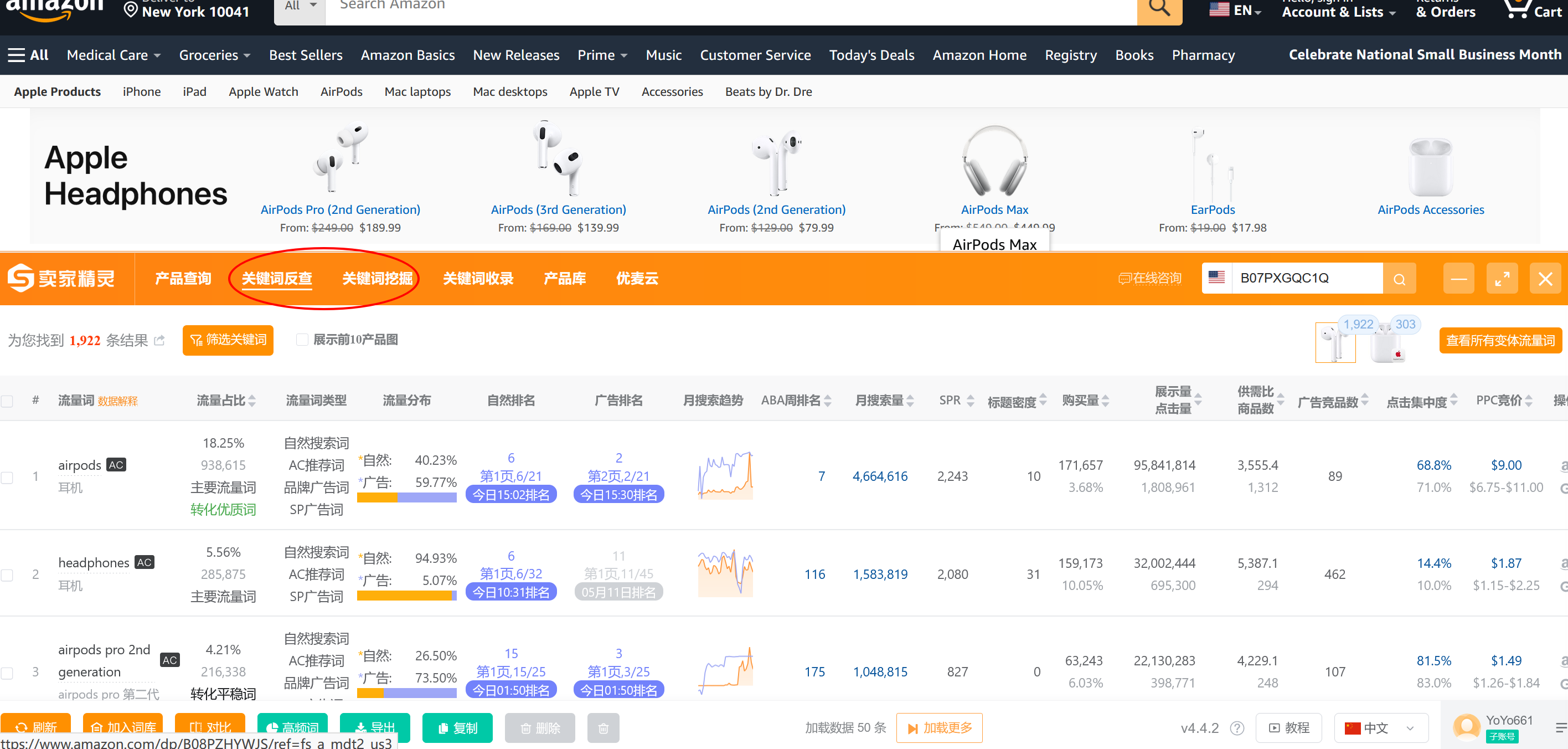The width and height of the screenshot is (1568, 749).
Task: Open the 数据解释 link
Action: (x=117, y=401)
